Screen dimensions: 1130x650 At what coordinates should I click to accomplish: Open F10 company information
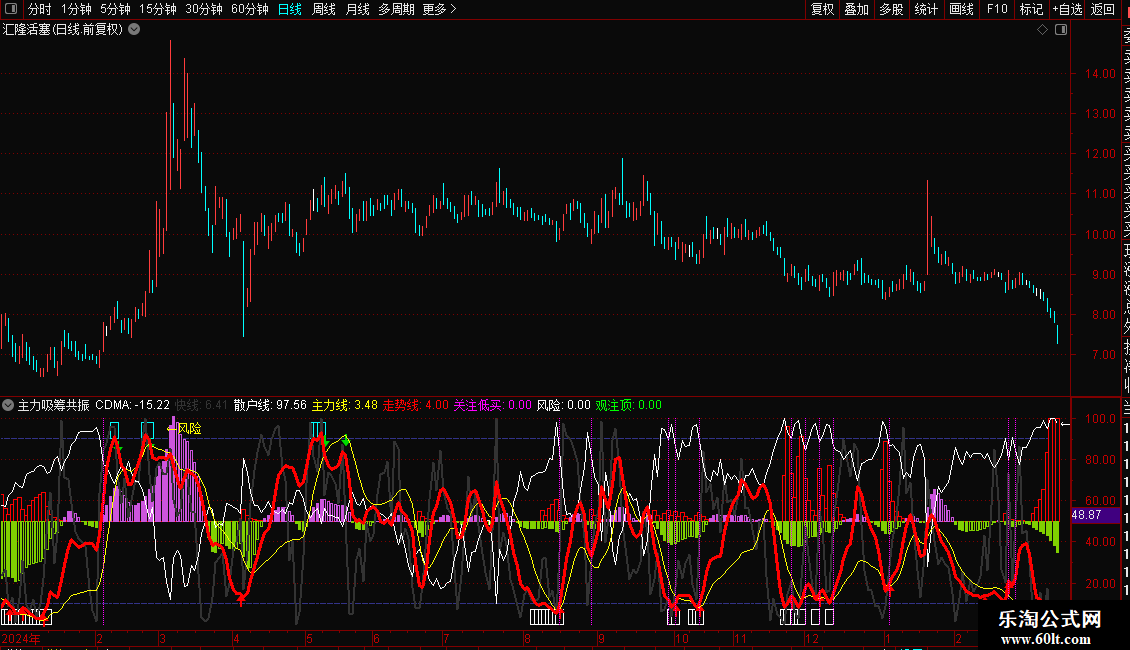(997, 9)
